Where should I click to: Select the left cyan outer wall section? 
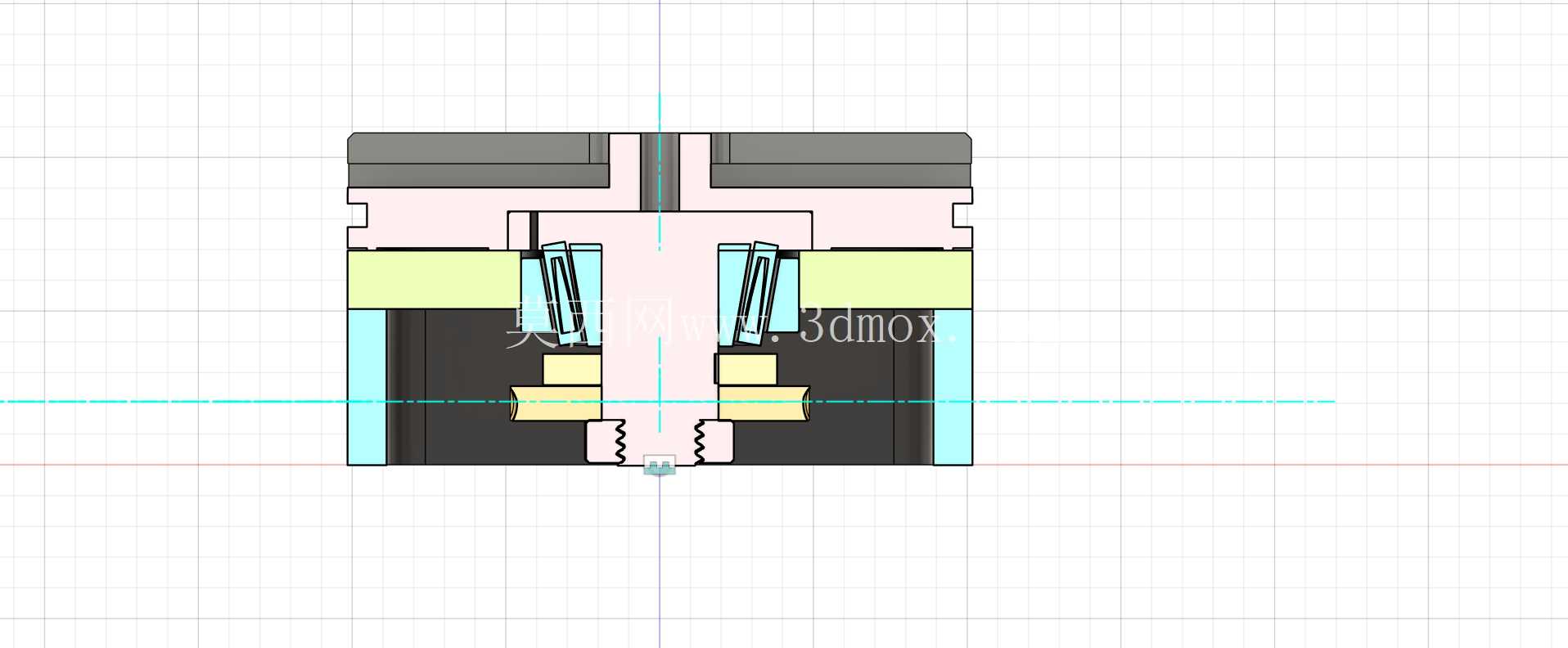[367, 387]
